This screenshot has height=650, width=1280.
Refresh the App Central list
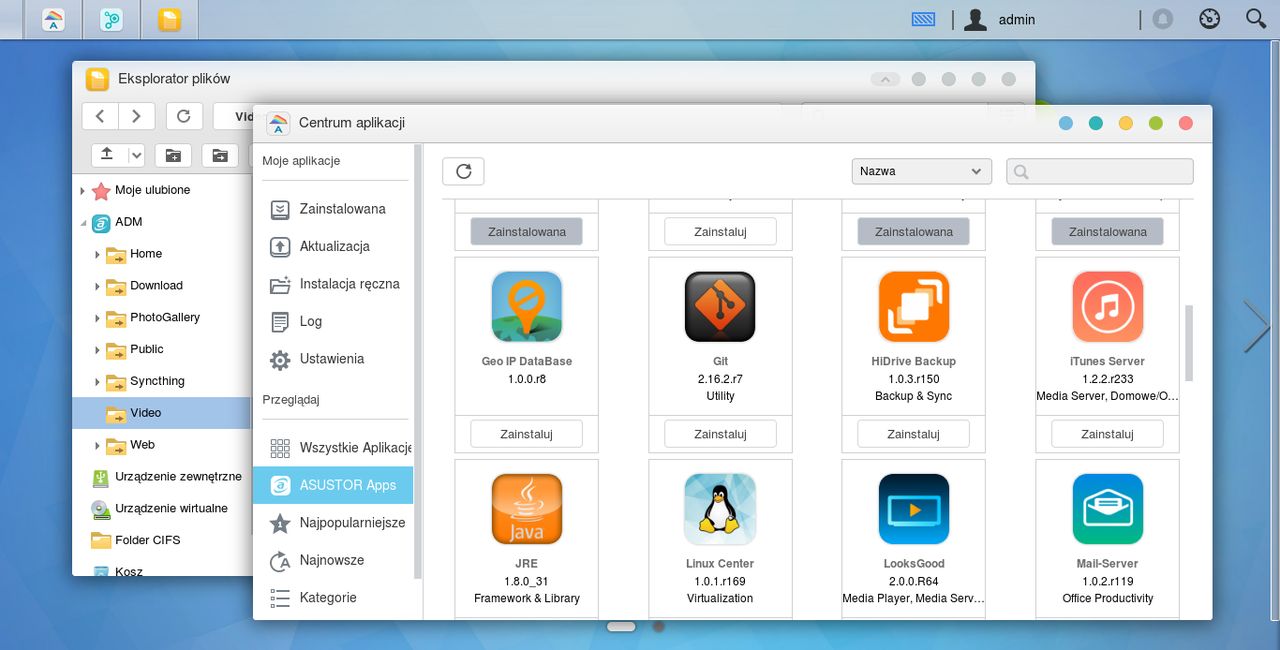click(x=463, y=171)
